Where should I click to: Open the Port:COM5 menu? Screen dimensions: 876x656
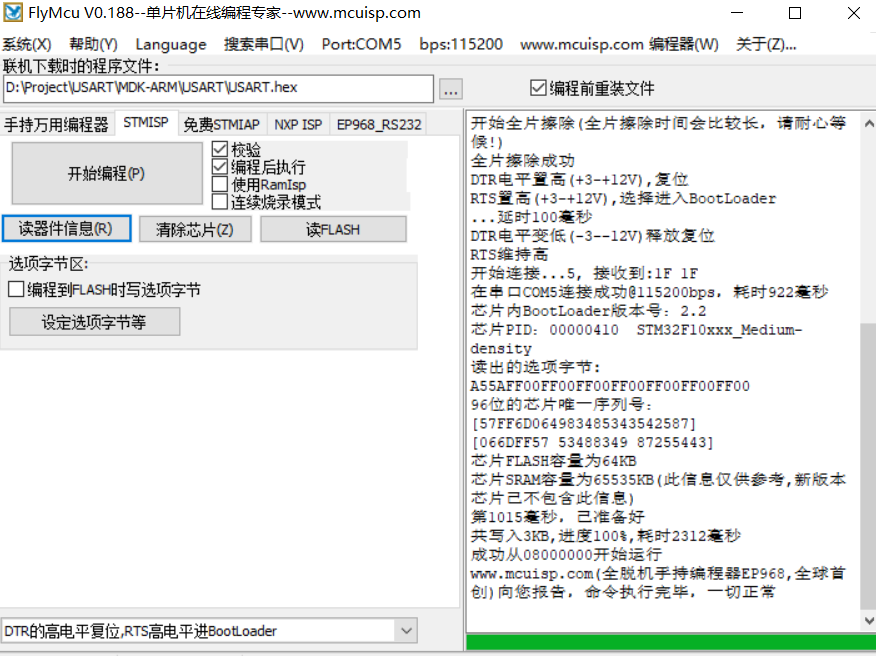pos(361,44)
